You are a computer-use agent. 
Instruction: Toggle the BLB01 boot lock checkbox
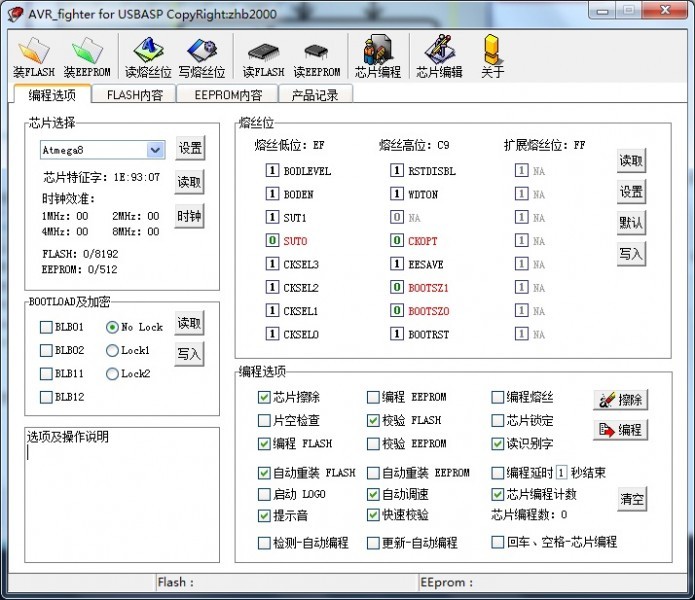click(46, 327)
